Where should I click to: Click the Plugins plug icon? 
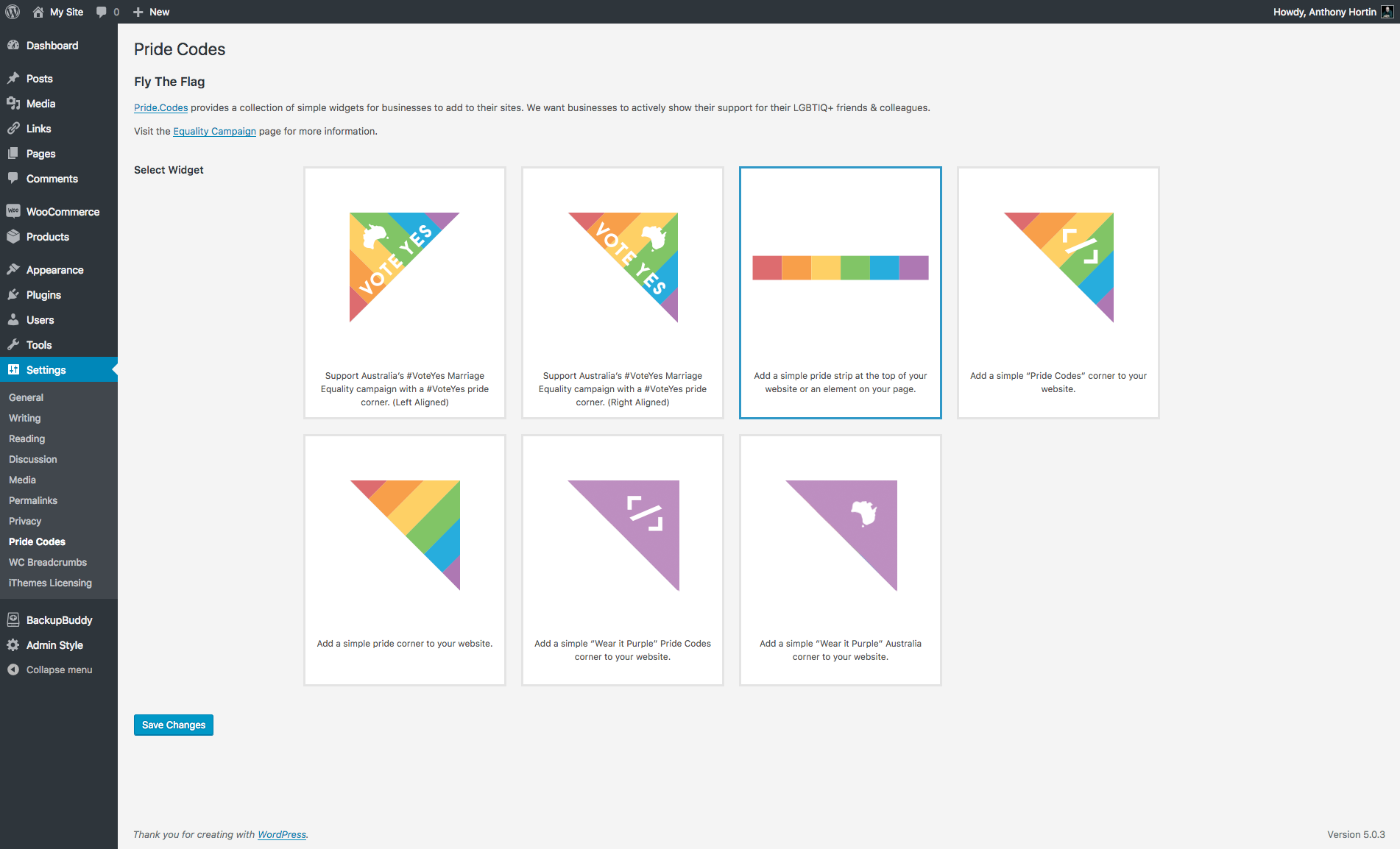click(x=13, y=294)
